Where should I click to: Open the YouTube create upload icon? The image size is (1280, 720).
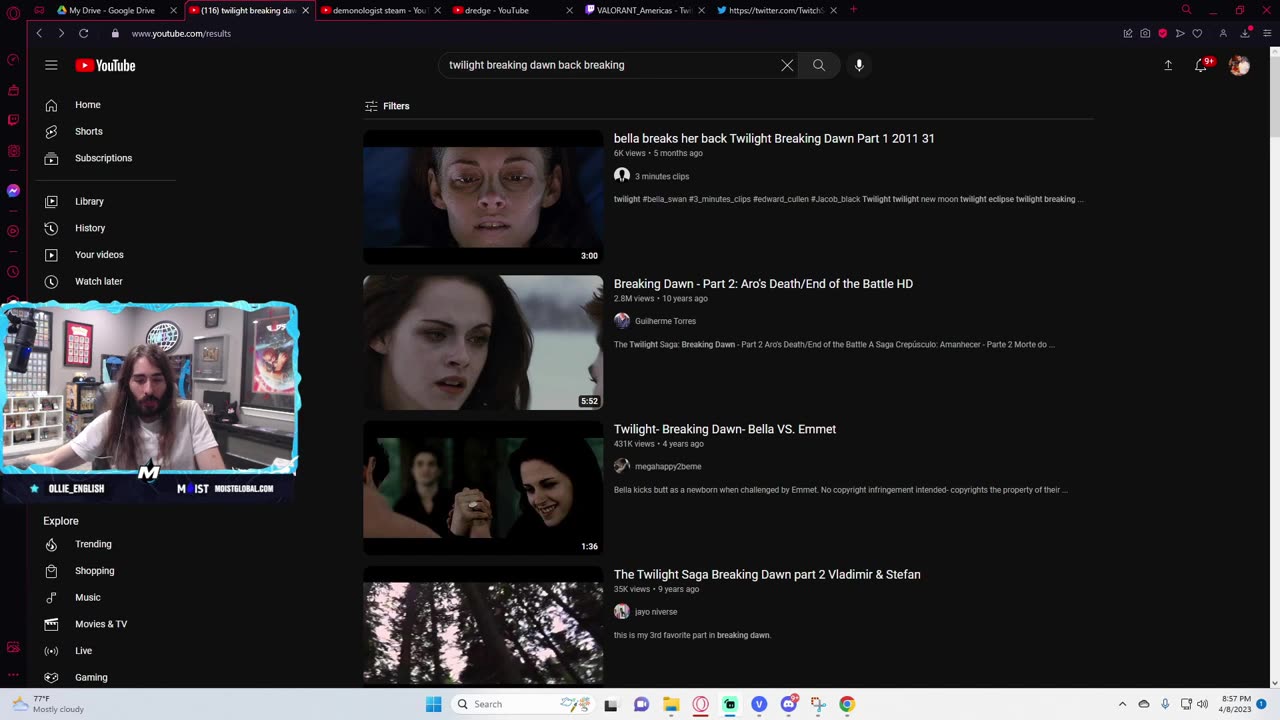point(1168,65)
